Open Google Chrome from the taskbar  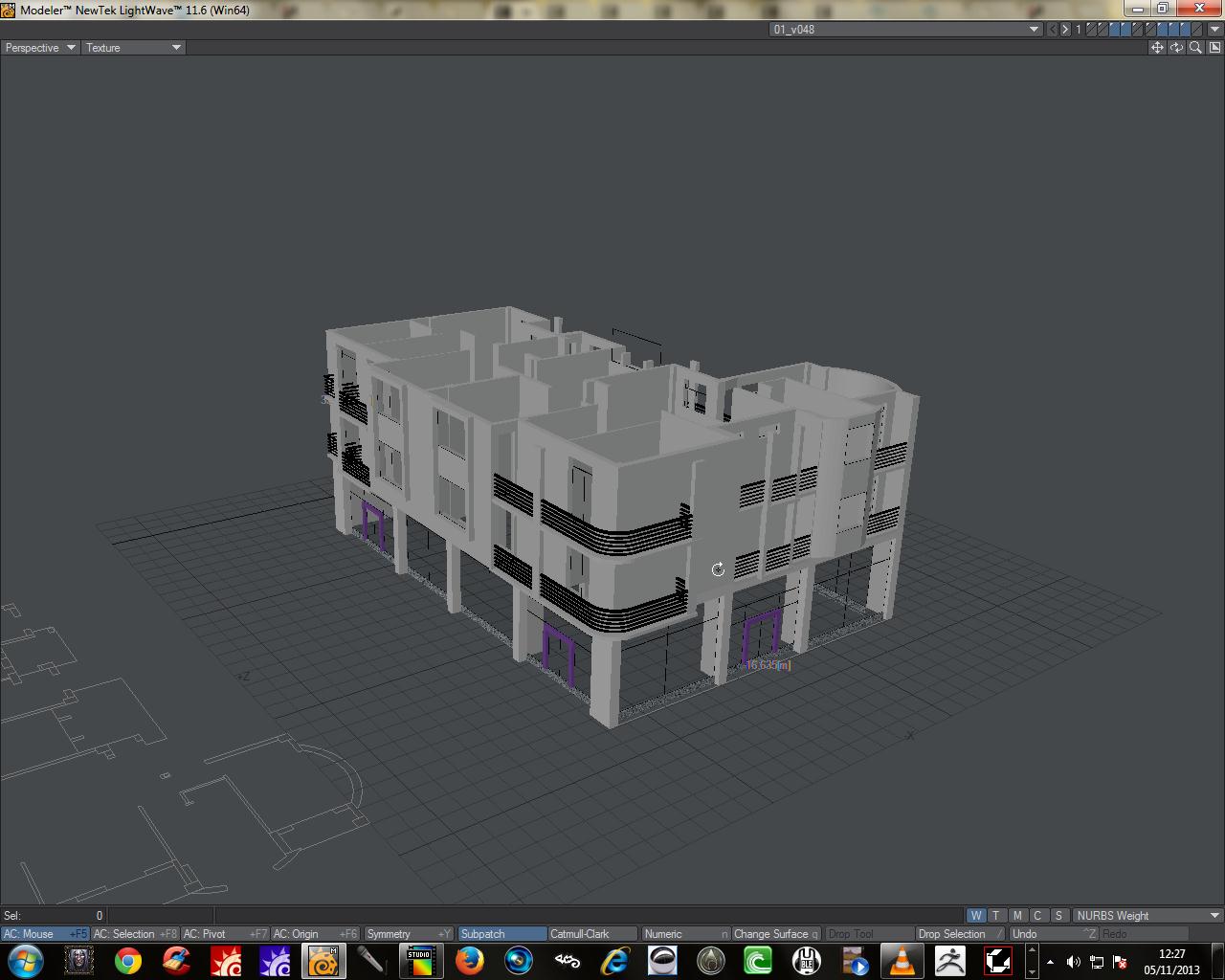coord(128,960)
